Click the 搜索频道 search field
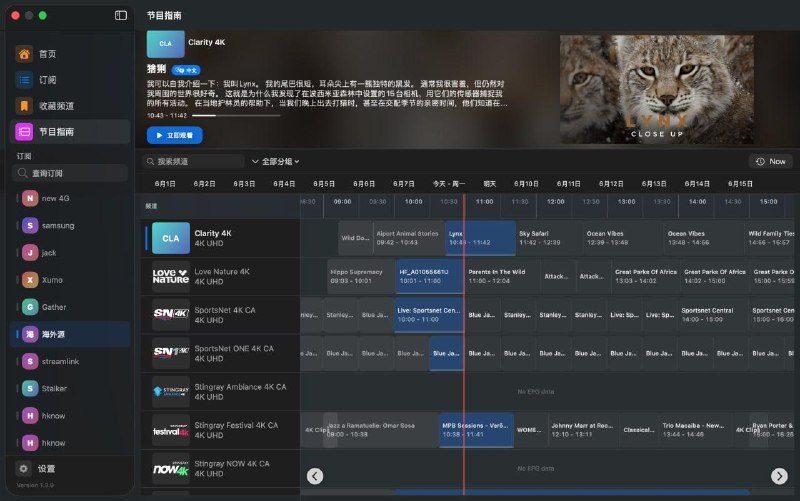 pos(193,161)
